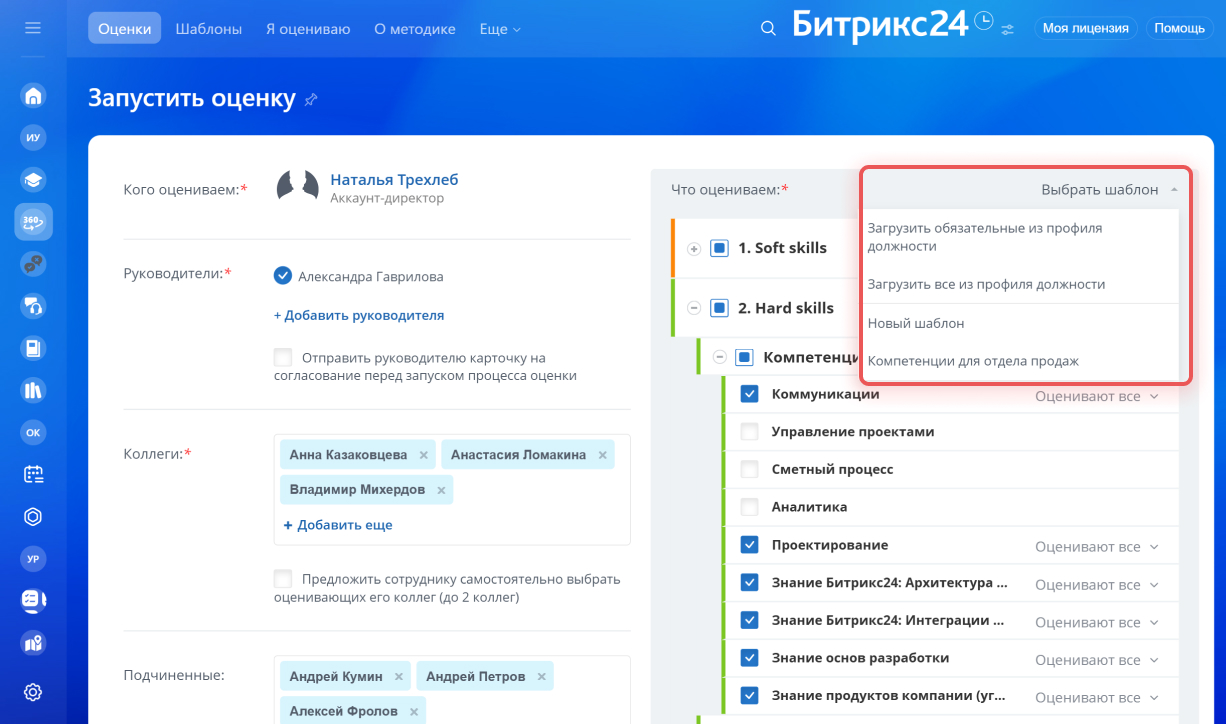Switch to the Шаблоны tab

point(208,29)
